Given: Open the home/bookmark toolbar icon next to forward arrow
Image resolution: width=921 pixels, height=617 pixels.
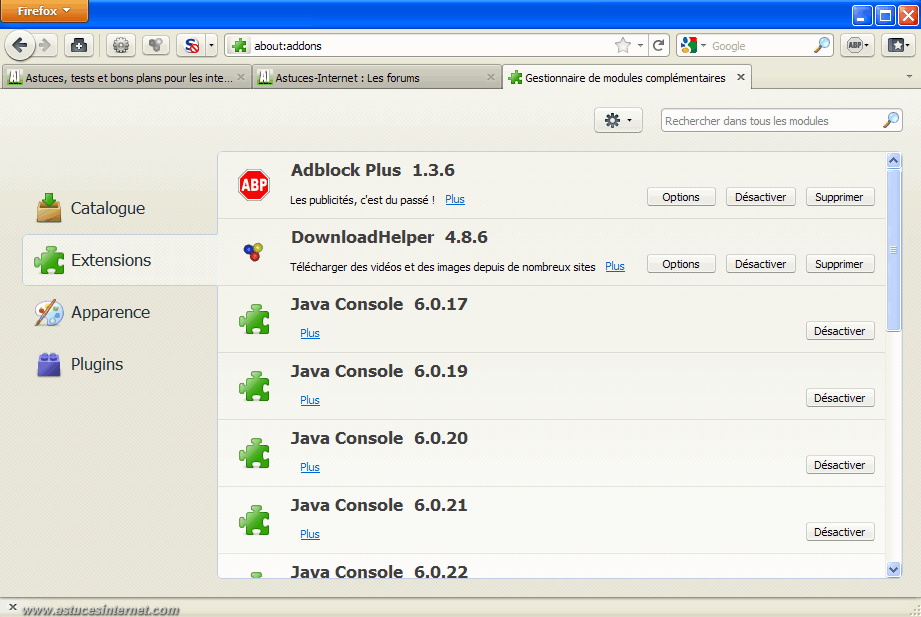Looking at the screenshot, I should tap(79, 45).
